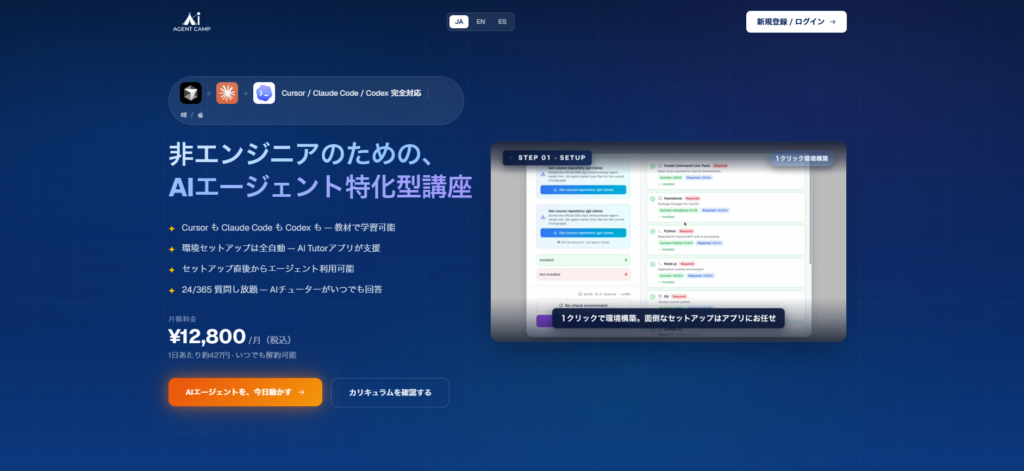Click the spark icon beside 24/365 bullet
The width and height of the screenshot is (1024, 471).
pos(172,289)
